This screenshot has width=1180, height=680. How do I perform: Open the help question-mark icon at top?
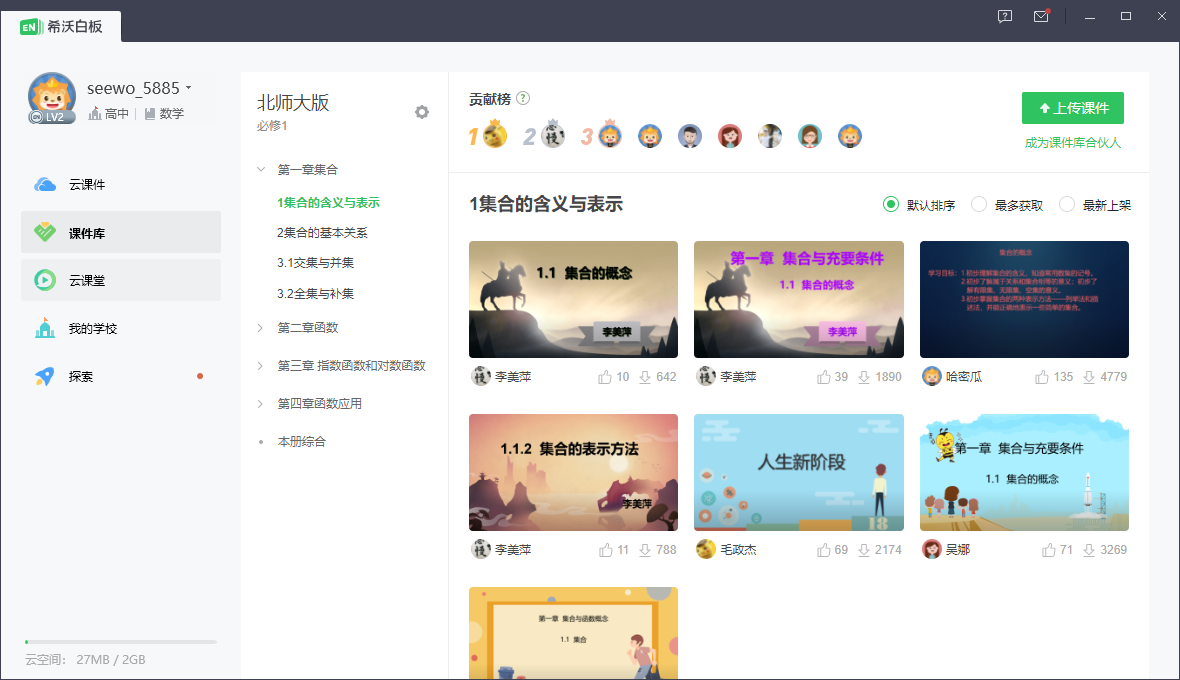(x=1003, y=16)
